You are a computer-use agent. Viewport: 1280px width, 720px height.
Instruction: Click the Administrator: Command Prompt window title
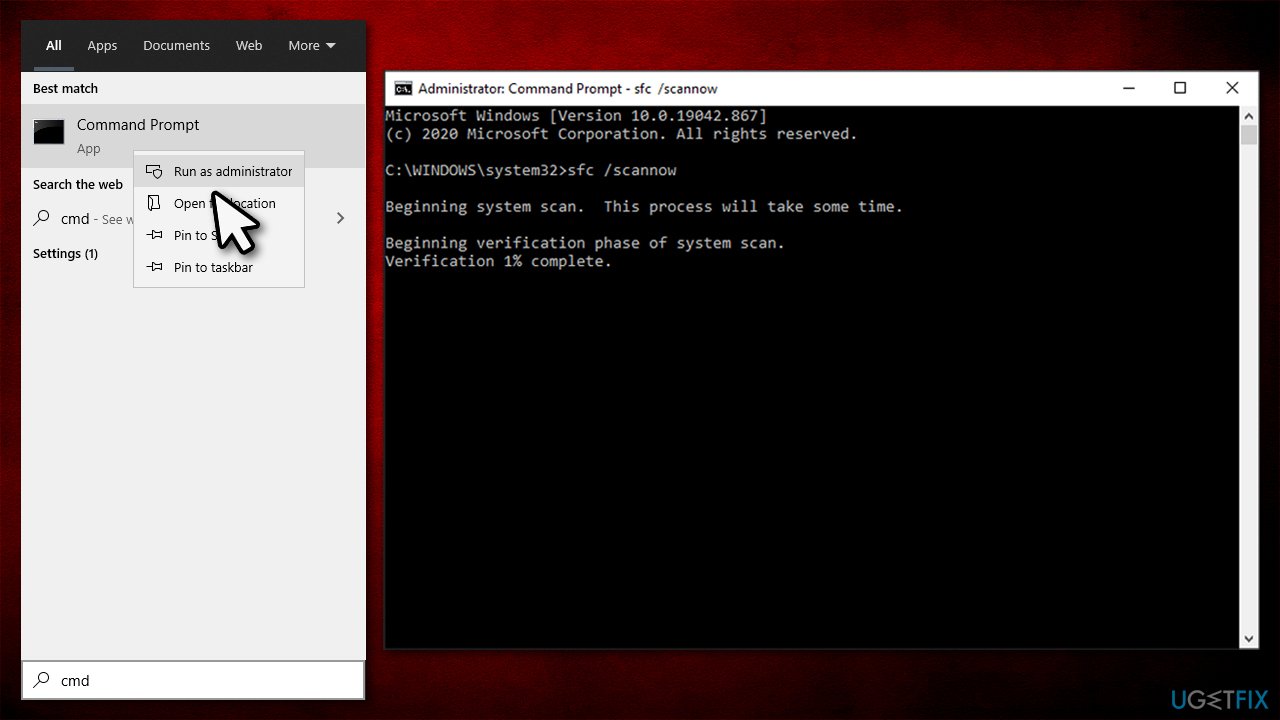coord(568,88)
